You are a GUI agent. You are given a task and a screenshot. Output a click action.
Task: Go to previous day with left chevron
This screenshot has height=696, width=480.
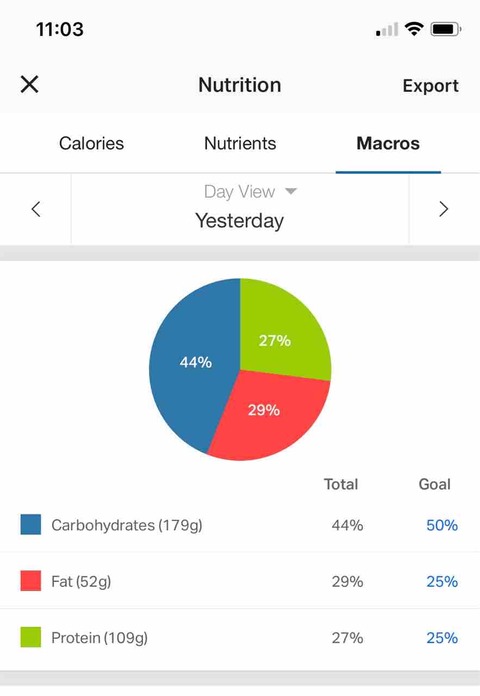(36, 209)
